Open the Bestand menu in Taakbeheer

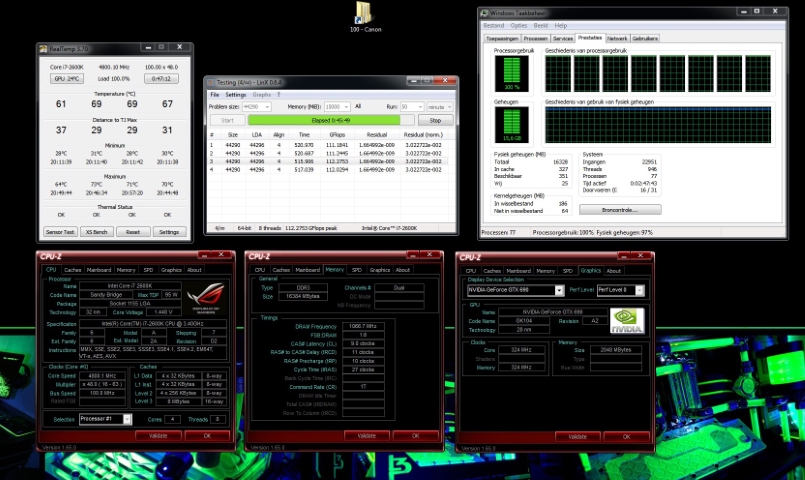(x=493, y=26)
